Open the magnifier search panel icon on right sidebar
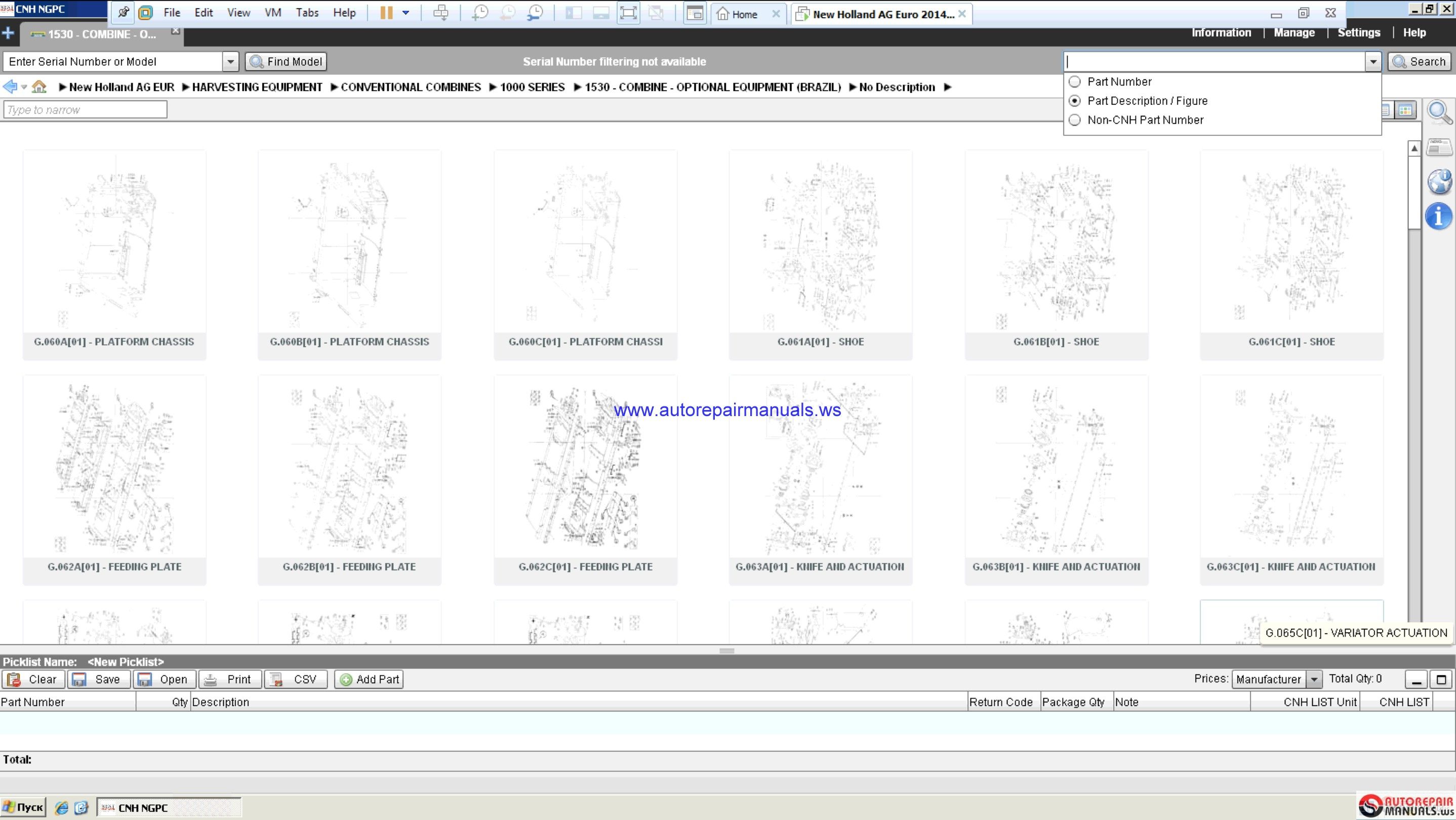 point(1439,112)
